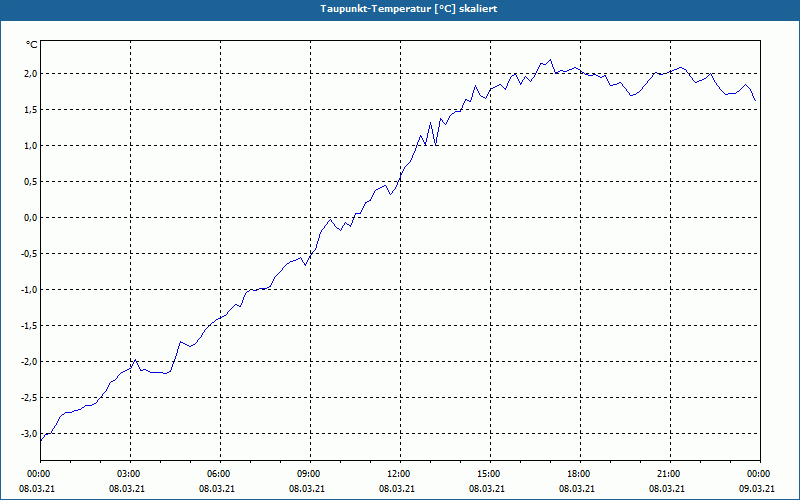The image size is (800, 500).
Task: Select the '-2,5' y-axis tick label
Action: click(x=30, y=397)
